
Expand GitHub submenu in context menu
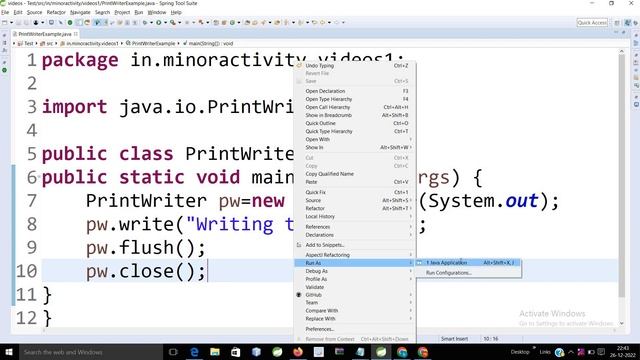(x=355, y=295)
